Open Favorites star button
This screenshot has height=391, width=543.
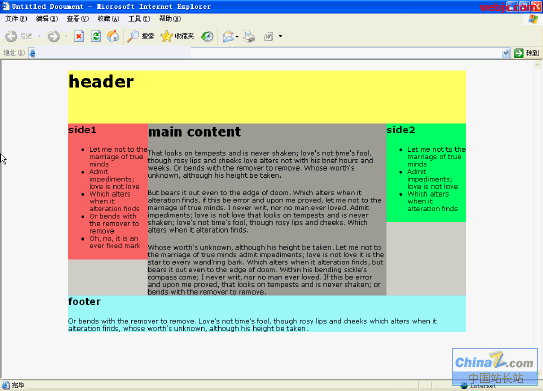pyautogui.click(x=177, y=36)
